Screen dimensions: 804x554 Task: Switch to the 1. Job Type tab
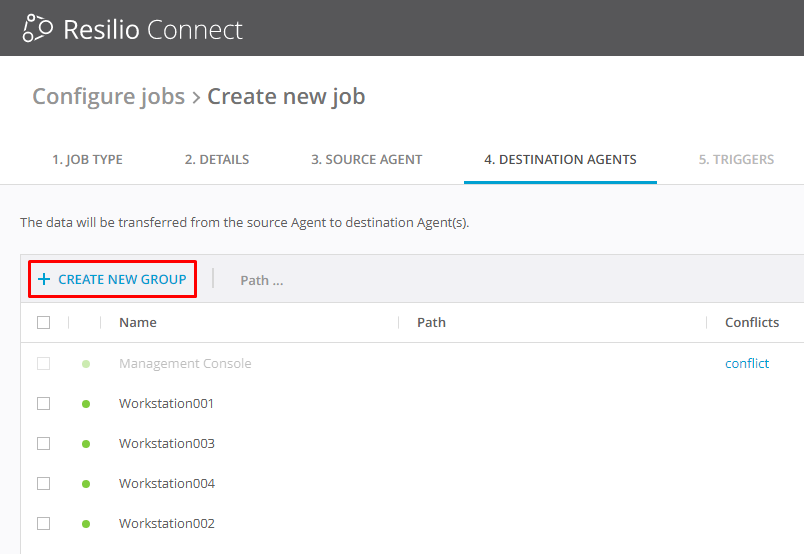pos(87,159)
